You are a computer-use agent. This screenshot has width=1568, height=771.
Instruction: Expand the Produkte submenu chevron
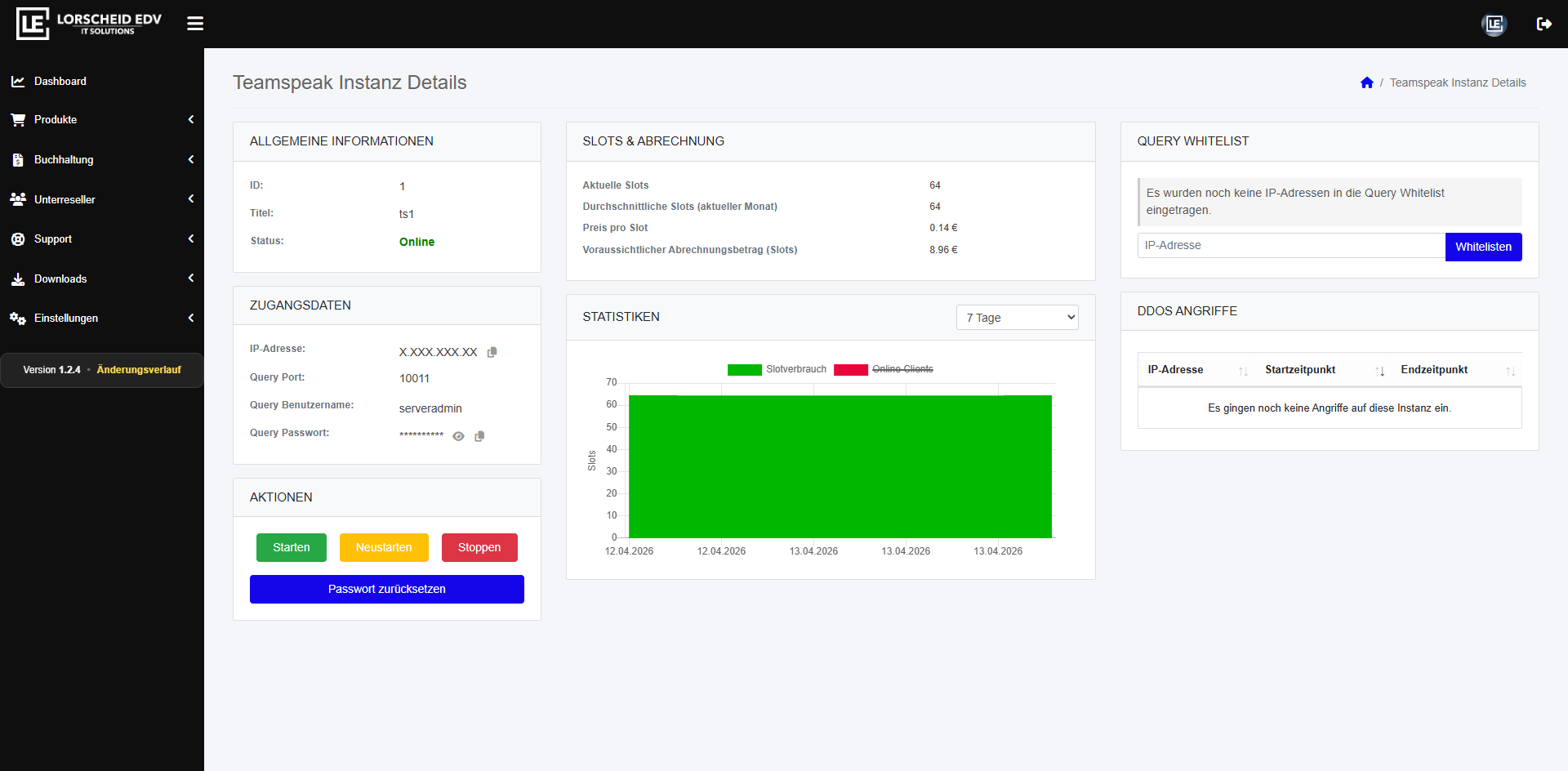click(191, 119)
